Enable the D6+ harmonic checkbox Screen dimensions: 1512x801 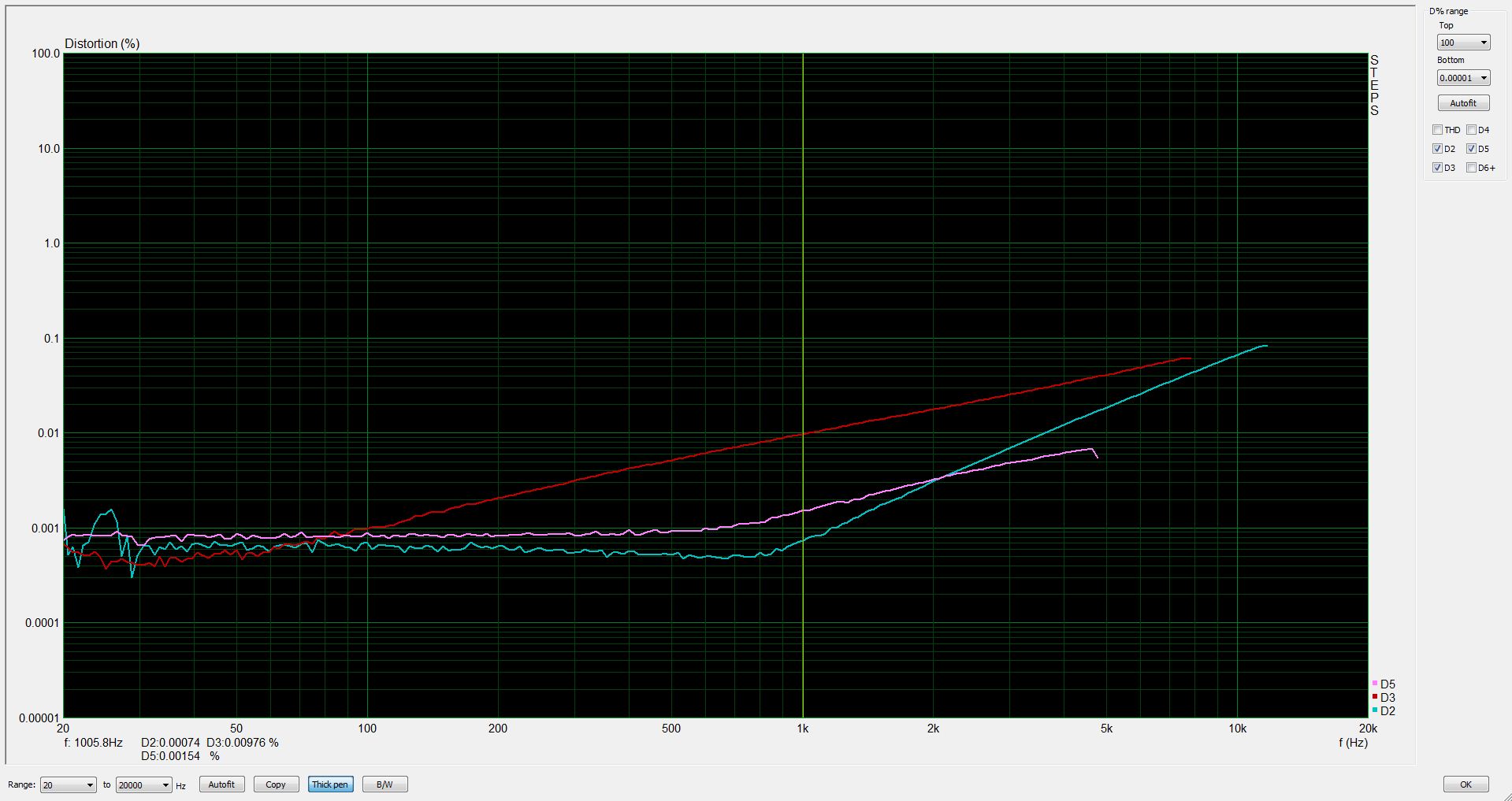click(1471, 168)
